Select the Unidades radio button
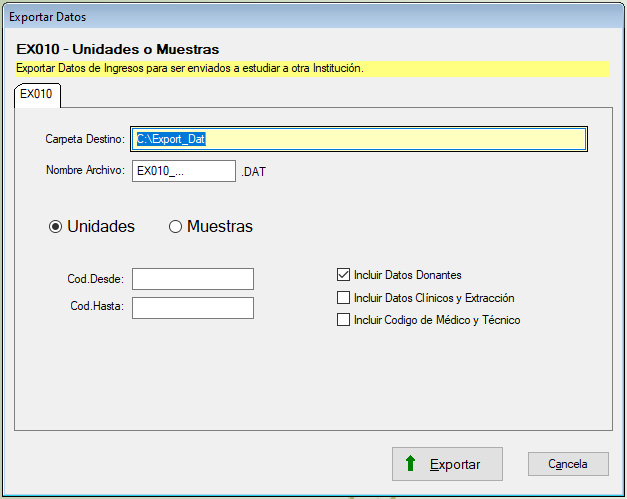 pos(56,227)
